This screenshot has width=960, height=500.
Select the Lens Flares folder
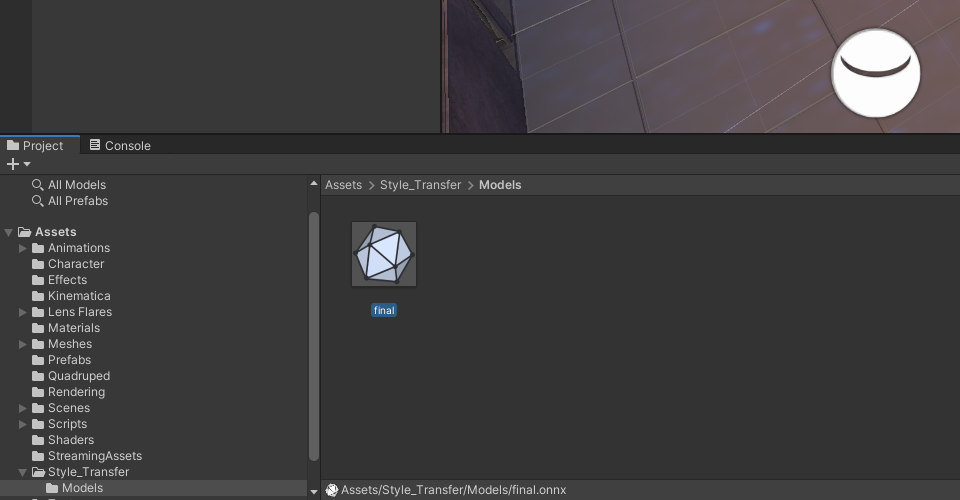[x=80, y=312]
